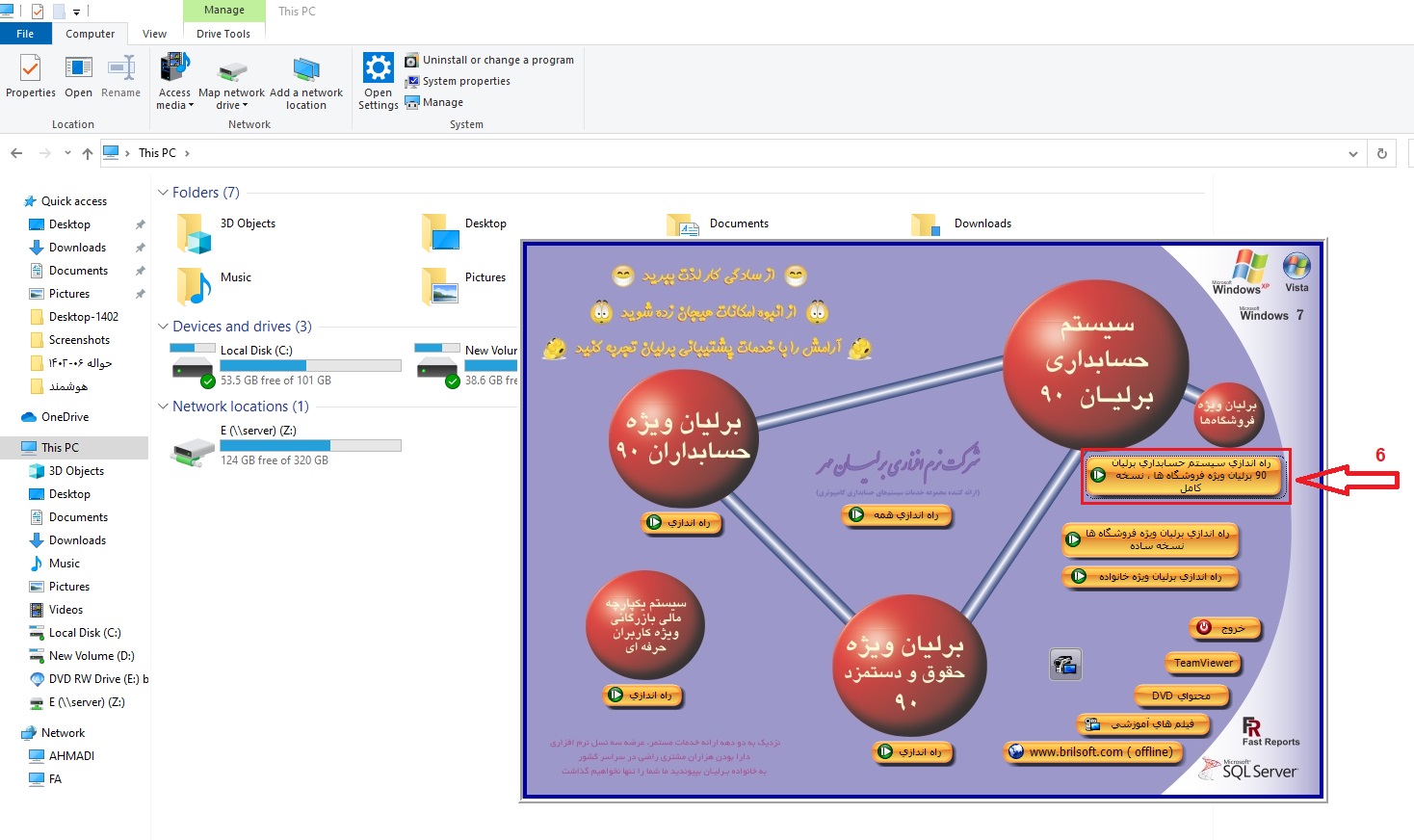
Task: Click the Rename ribbon icon
Action: (x=120, y=76)
